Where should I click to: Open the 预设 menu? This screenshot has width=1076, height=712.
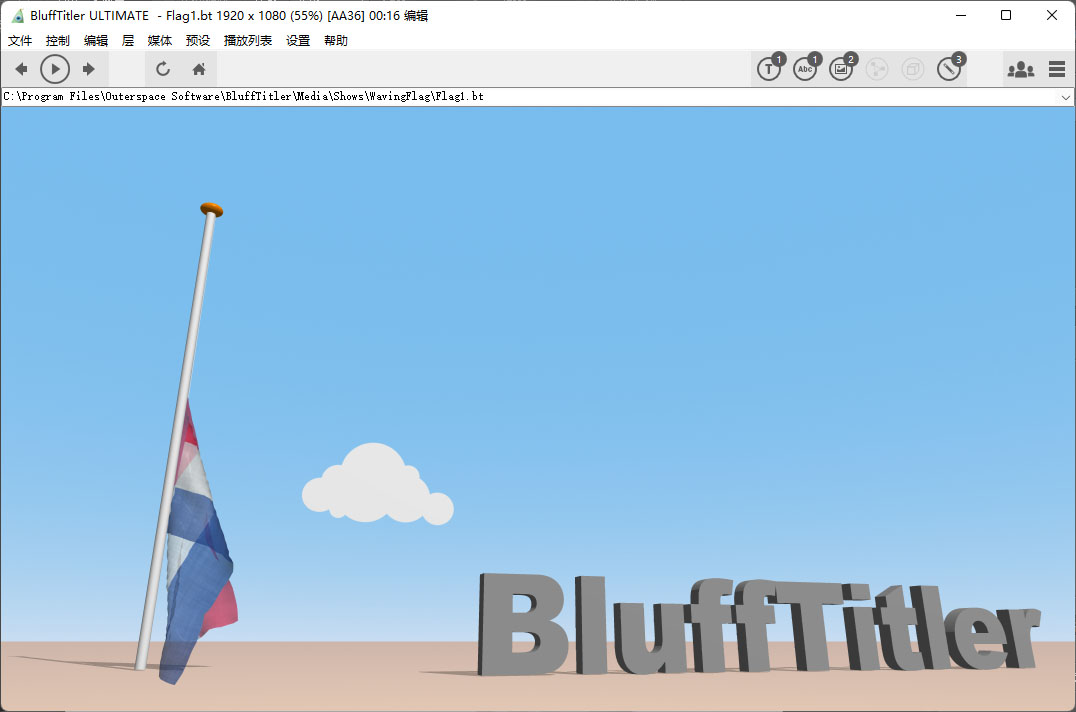coord(198,40)
